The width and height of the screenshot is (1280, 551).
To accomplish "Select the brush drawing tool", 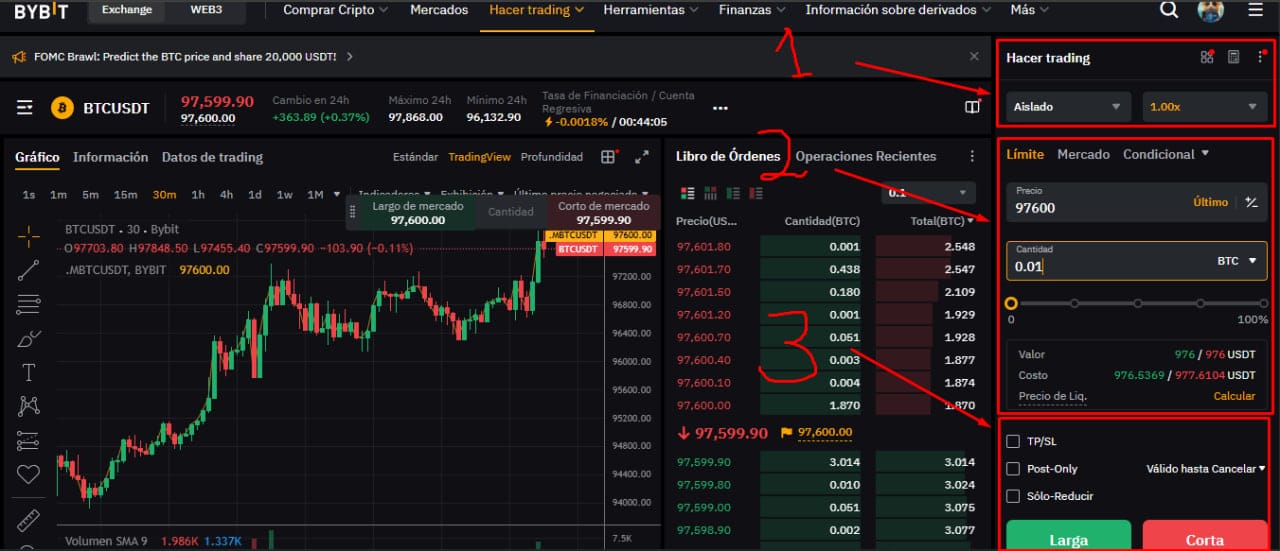I will [x=29, y=338].
